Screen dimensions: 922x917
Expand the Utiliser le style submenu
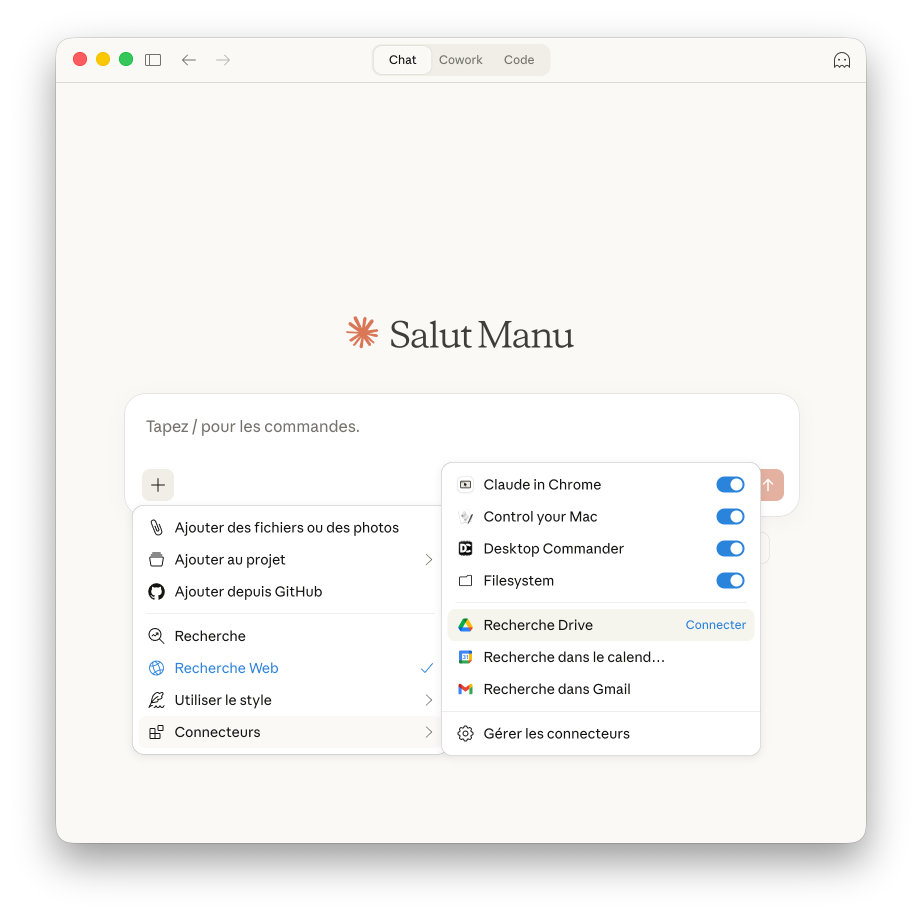[x=428, y=700]
